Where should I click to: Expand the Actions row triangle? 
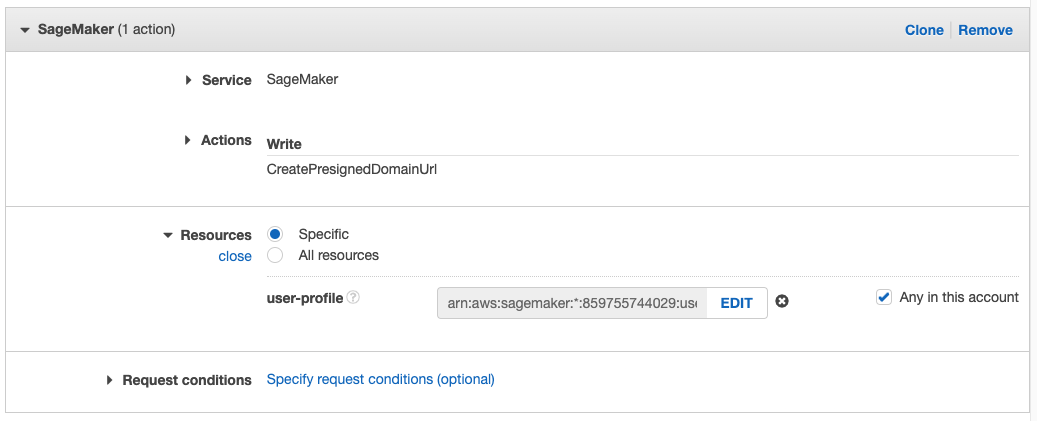pyautogui.click(x=187, y=140)
